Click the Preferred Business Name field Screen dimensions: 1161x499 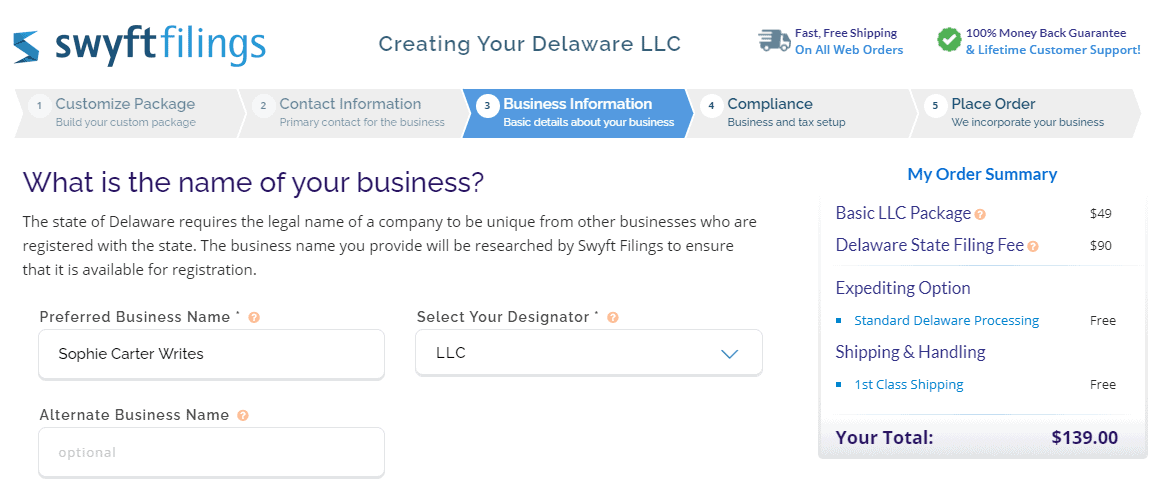(x=212, y=354)
